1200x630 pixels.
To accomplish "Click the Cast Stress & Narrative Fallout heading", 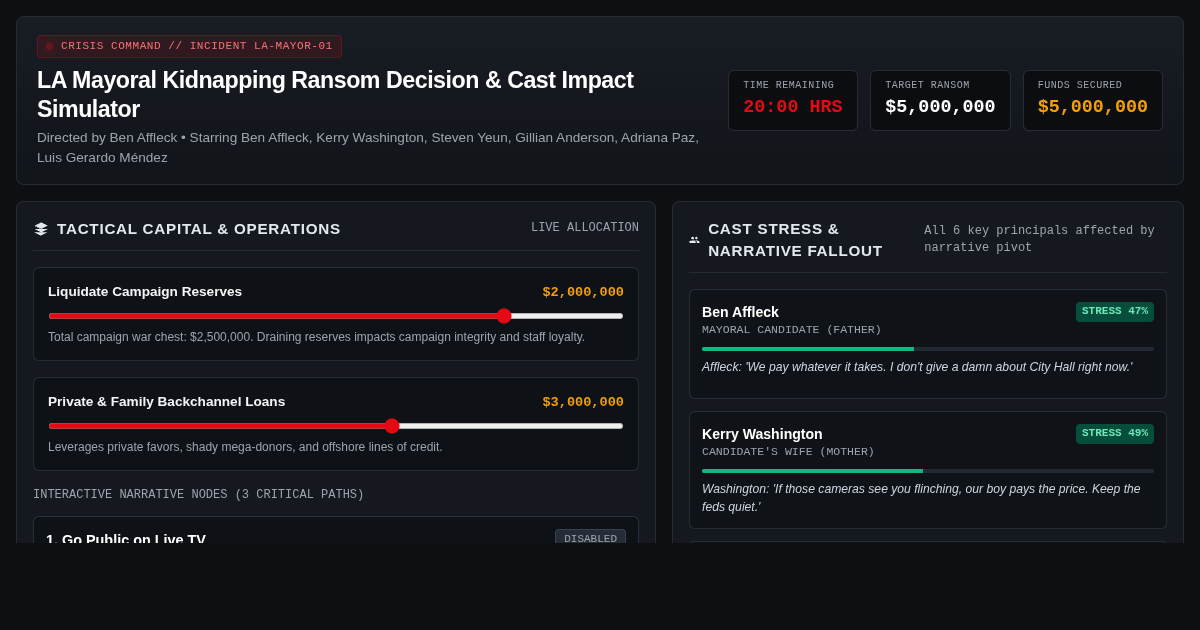I will (x=795, y=240).
